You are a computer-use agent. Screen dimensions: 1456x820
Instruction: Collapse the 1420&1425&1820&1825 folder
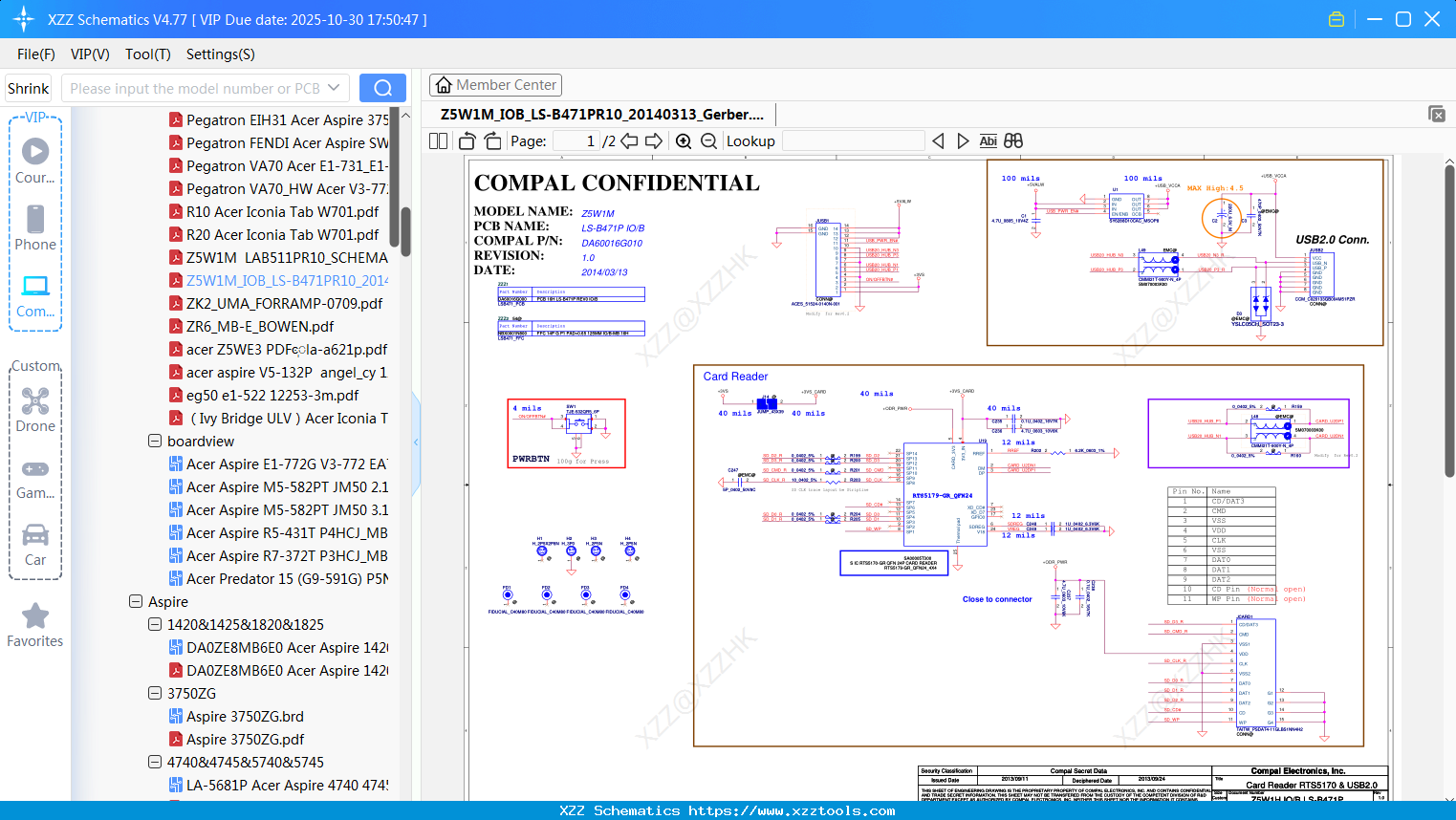[x=155, y=625]
